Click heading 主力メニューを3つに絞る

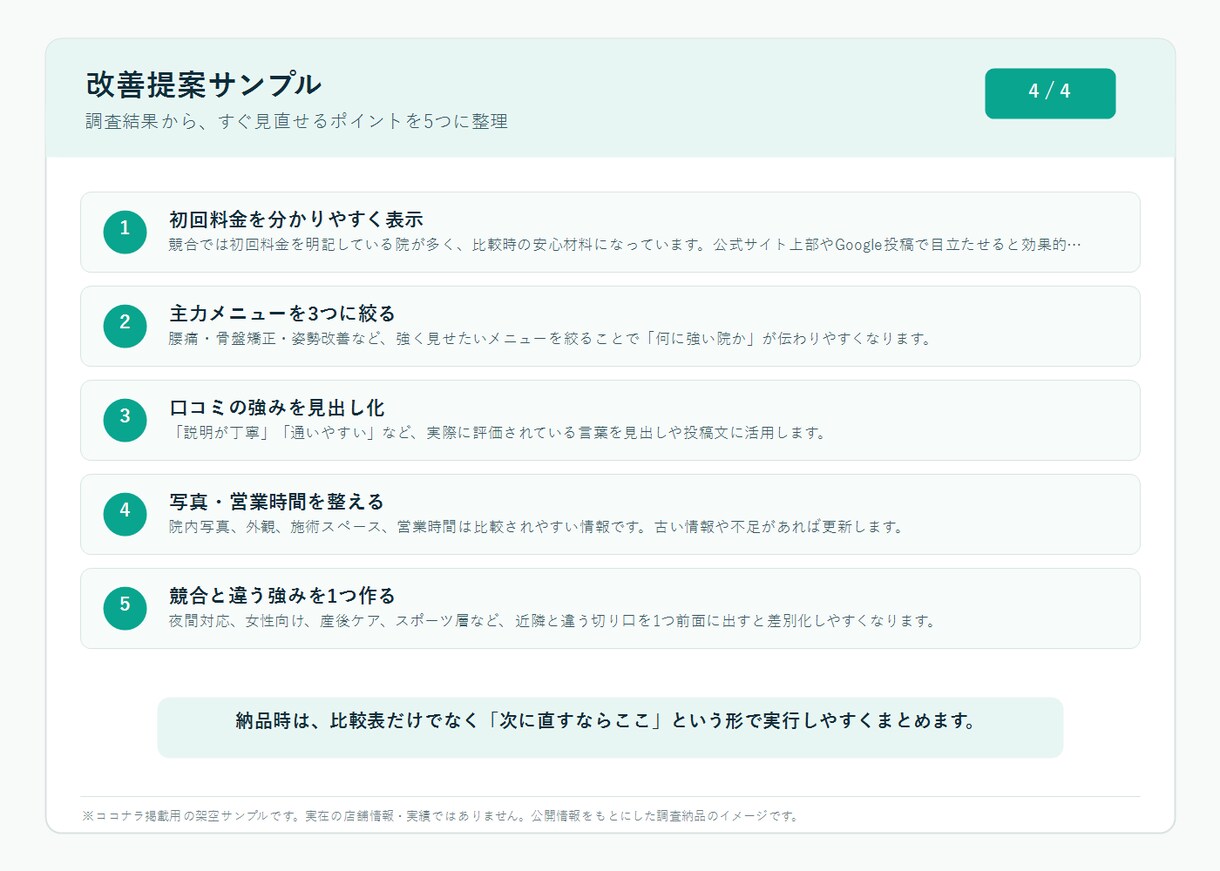[x=283, y=313]
